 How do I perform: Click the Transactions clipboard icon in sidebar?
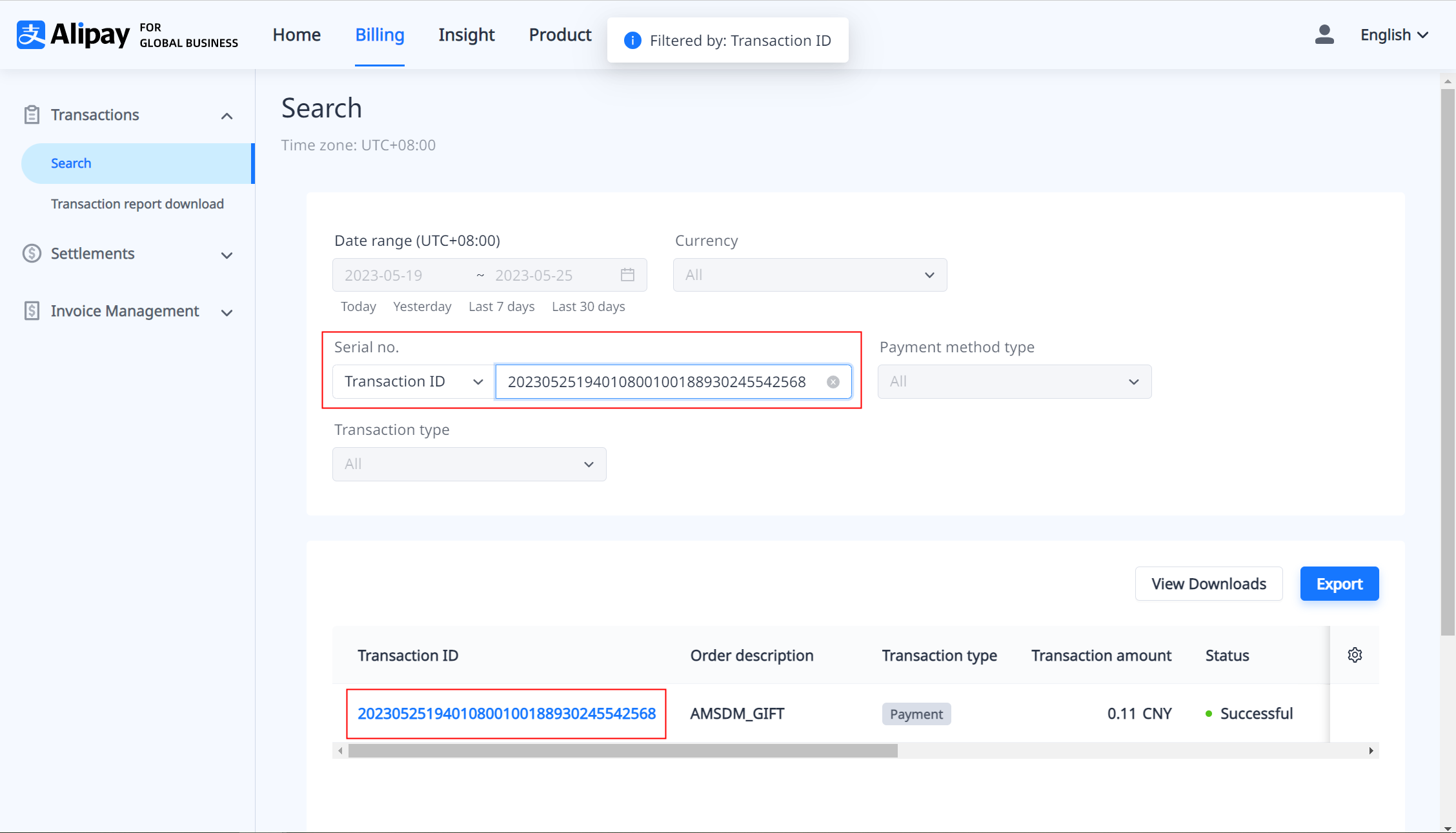click(x=32, y=115)
